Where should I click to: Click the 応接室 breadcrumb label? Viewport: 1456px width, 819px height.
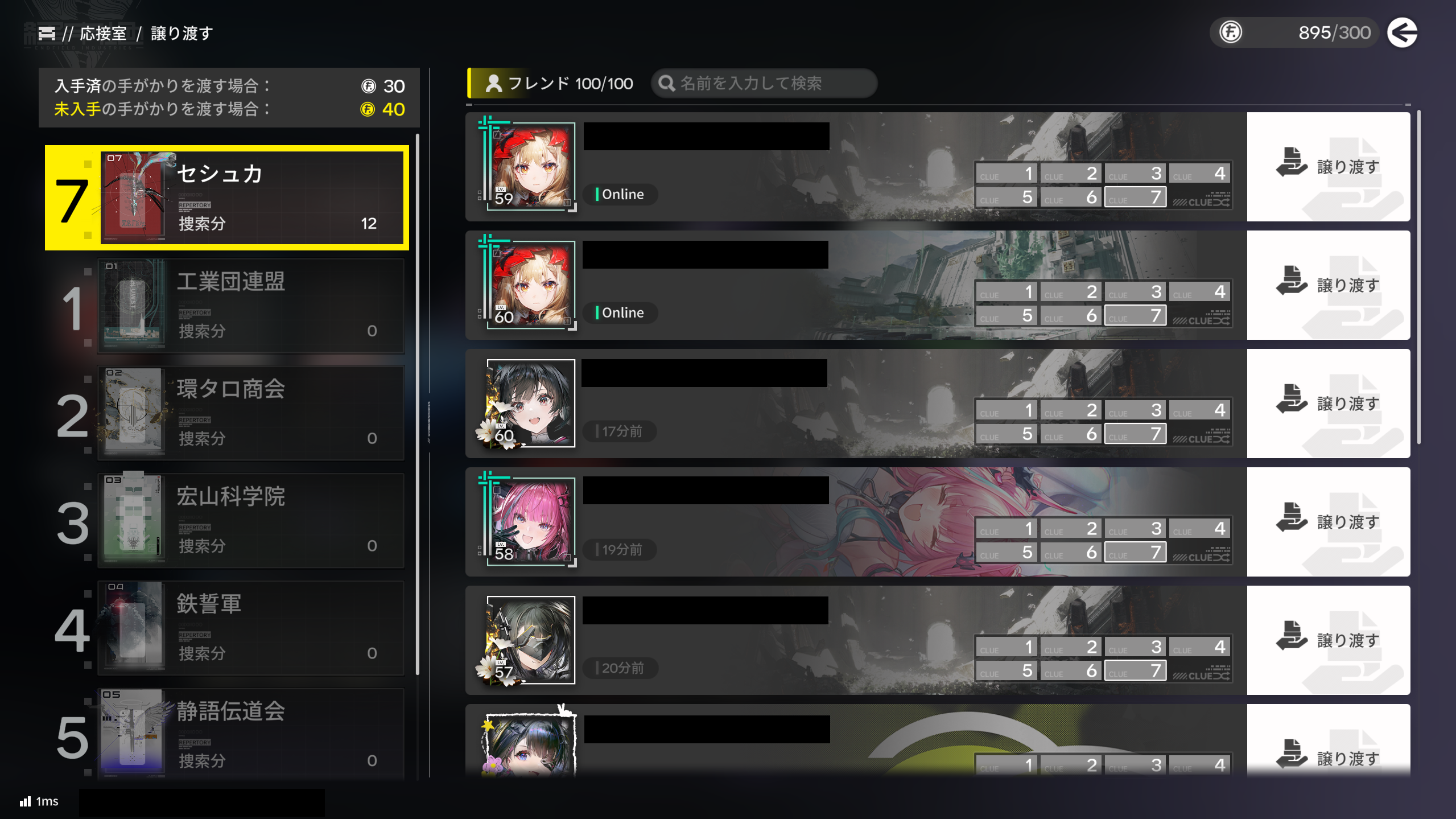[103, 34]
